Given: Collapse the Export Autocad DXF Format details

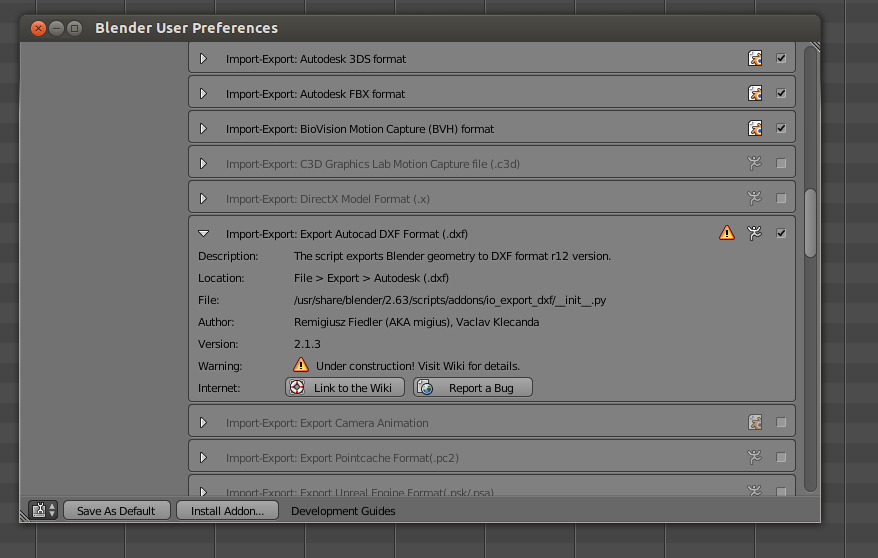Looking at the screenshot, I should pyautogui.click(x=203, y=233).
